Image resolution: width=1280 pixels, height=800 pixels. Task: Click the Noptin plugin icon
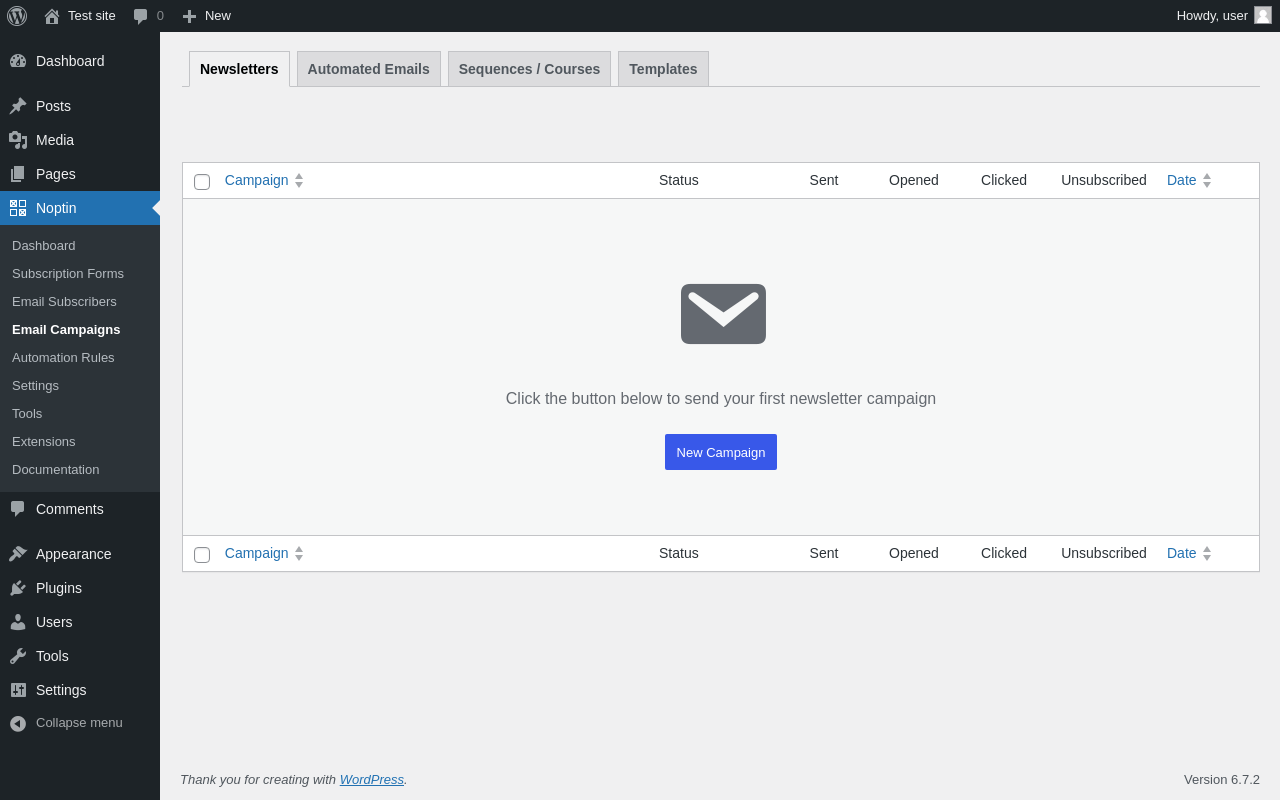(x=18, y=208)
